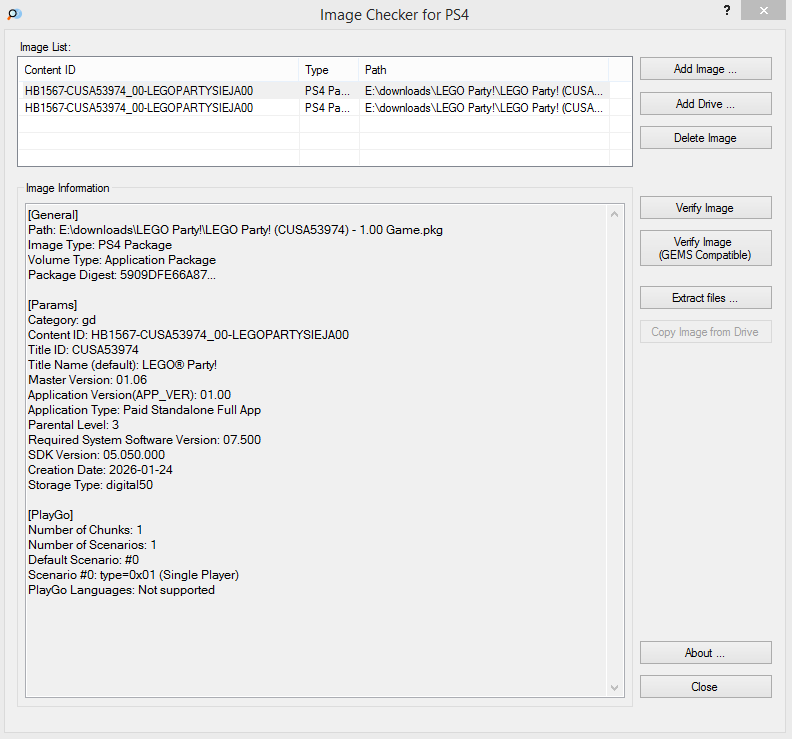Click the help question mark button
792x739 pixels.
click(x=727, y=10)
